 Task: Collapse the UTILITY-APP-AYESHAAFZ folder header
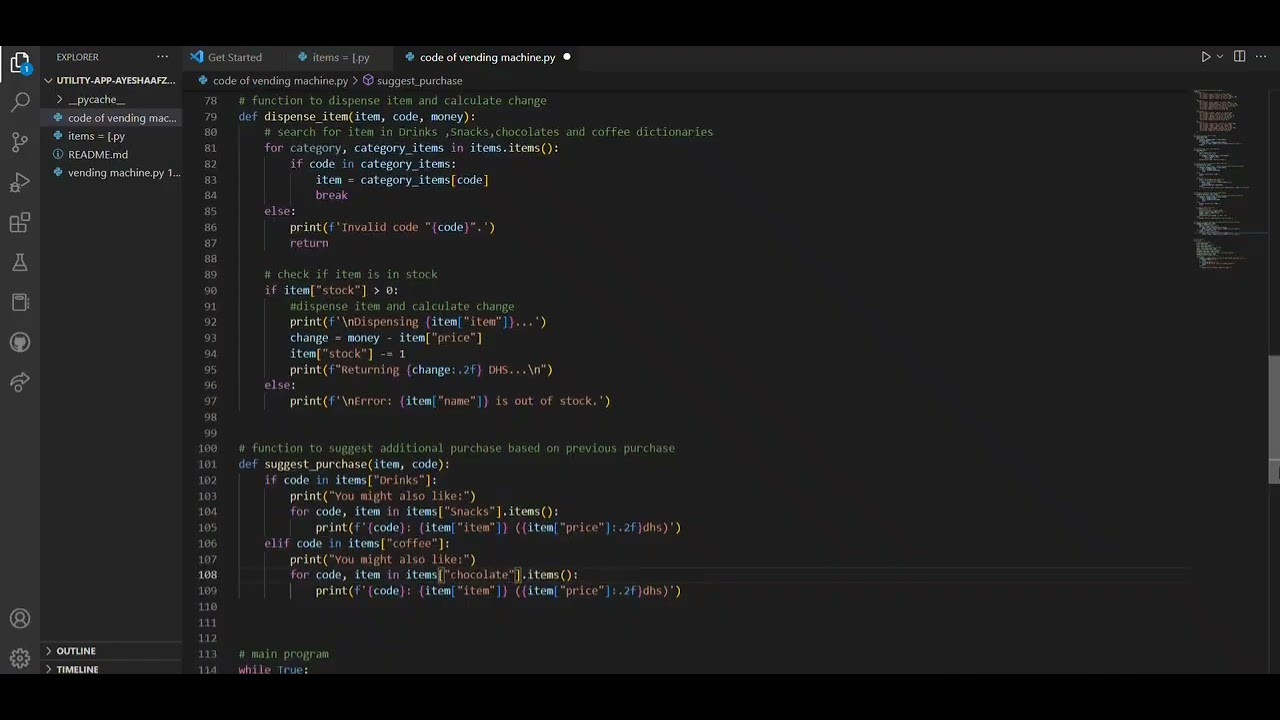click(112, 80)
